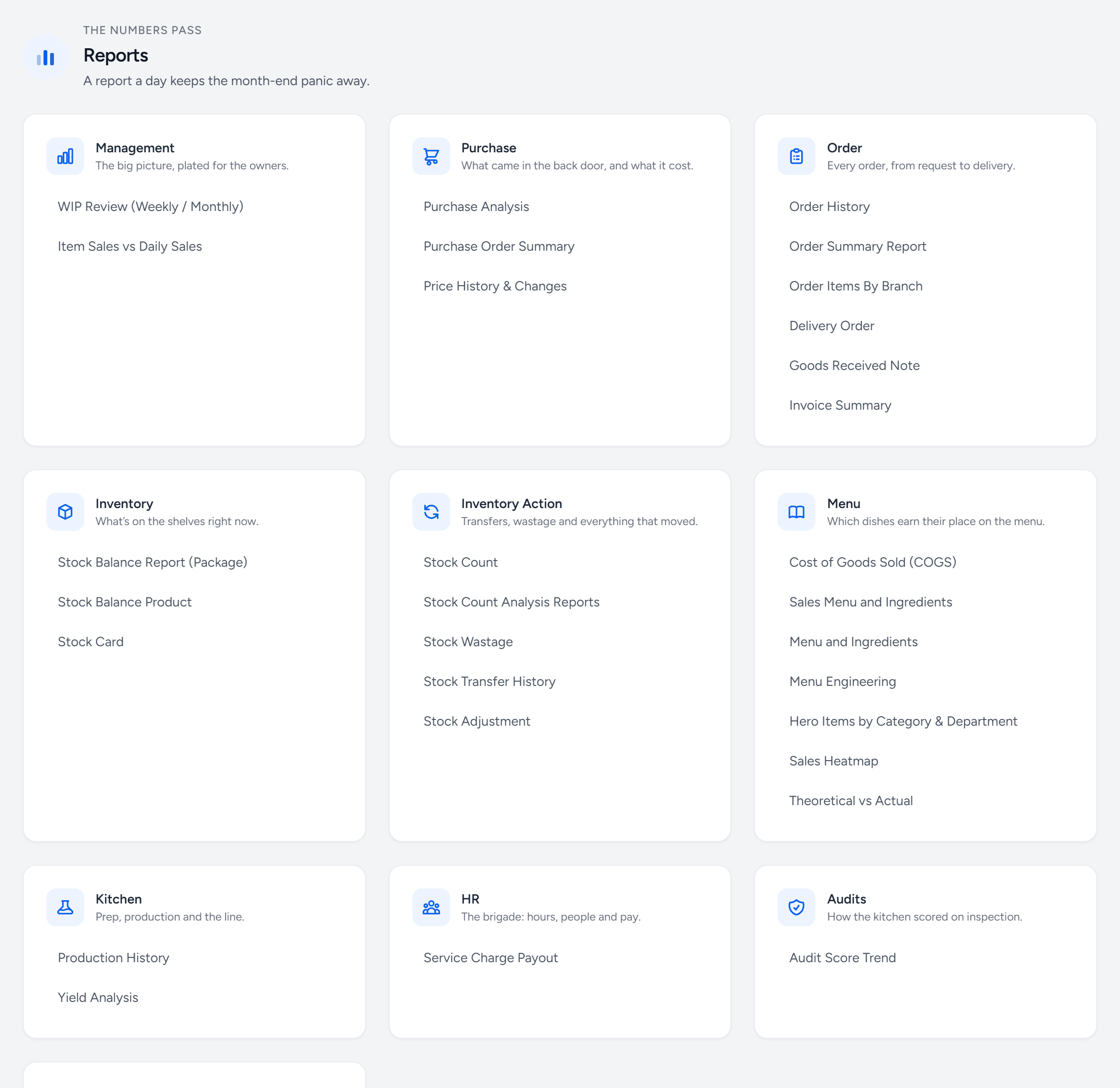Open the Purchase Analysis report
This screenshot has width=1120, height=1088.
(x=476, y=206)
